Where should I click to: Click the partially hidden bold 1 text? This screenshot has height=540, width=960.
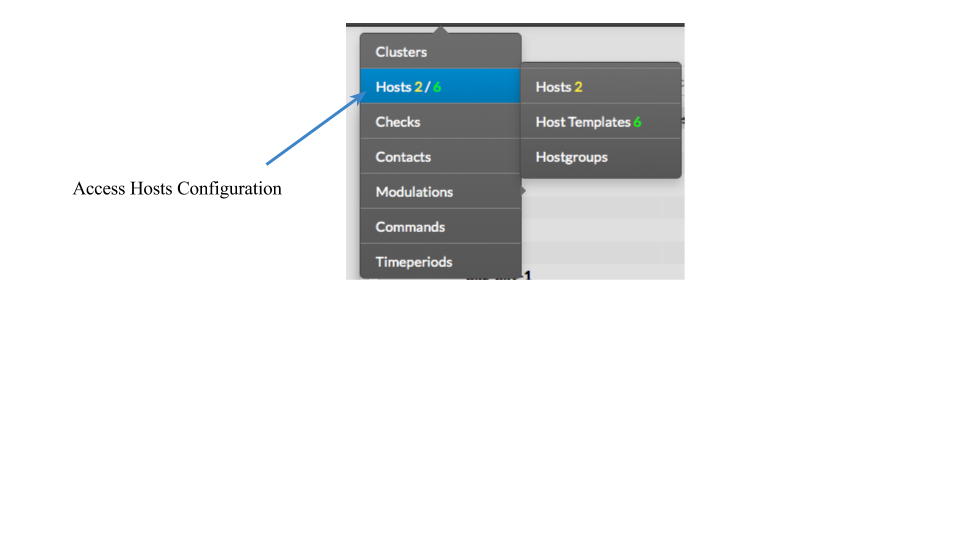[527, 276]
